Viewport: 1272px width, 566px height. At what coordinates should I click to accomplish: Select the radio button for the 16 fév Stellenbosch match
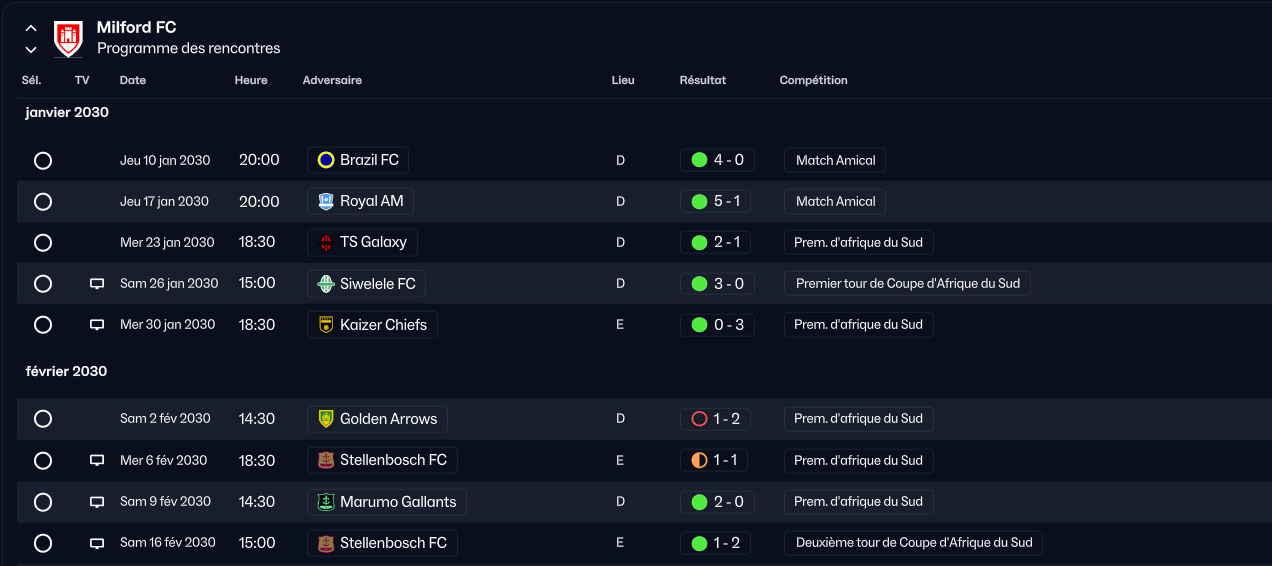[x=43, y=543]
